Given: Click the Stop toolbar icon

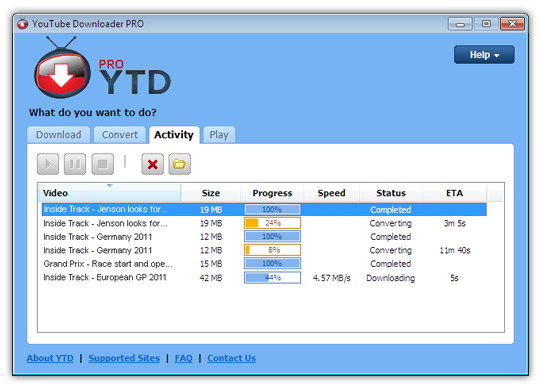Looking at the screenshot, I should [x=103, y=164].
